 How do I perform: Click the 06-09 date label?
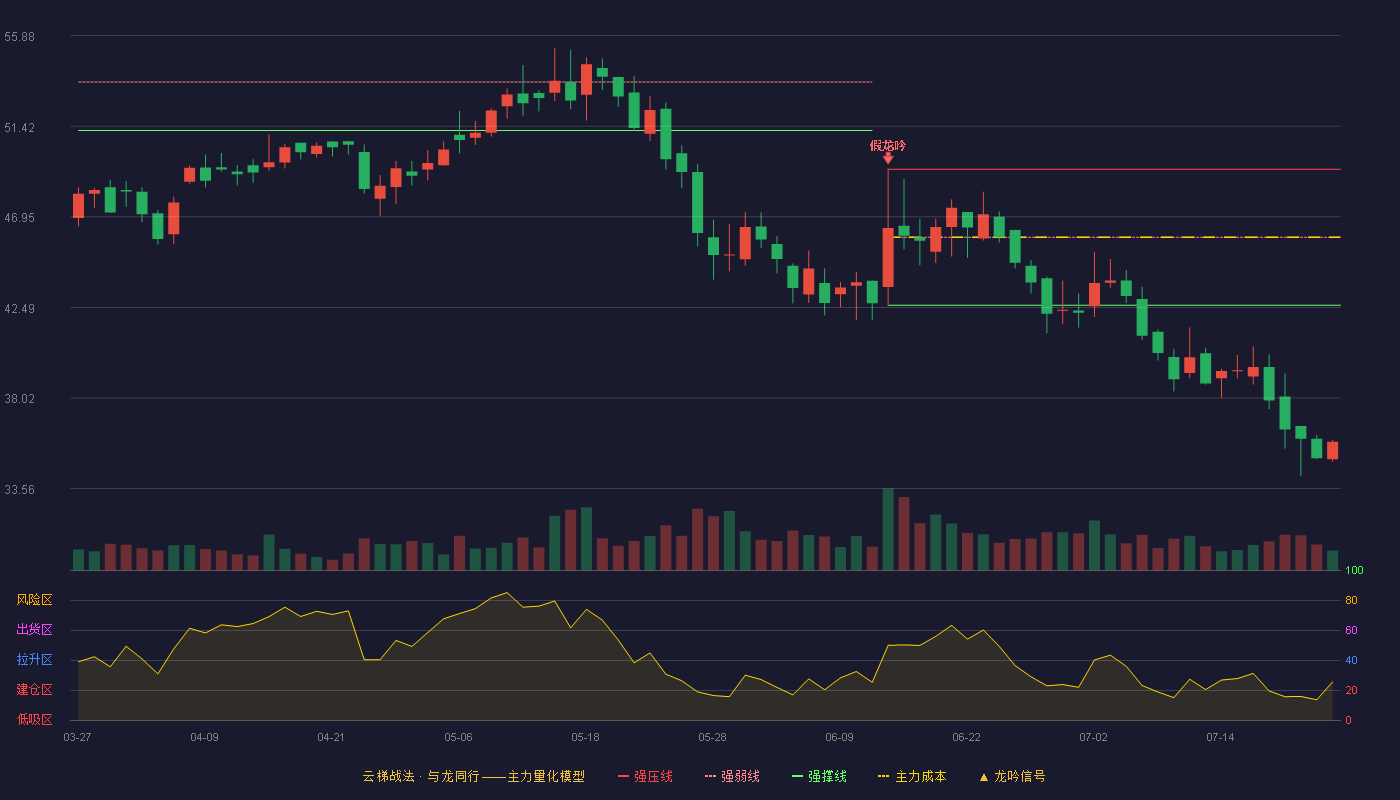(x=839, y=737)
